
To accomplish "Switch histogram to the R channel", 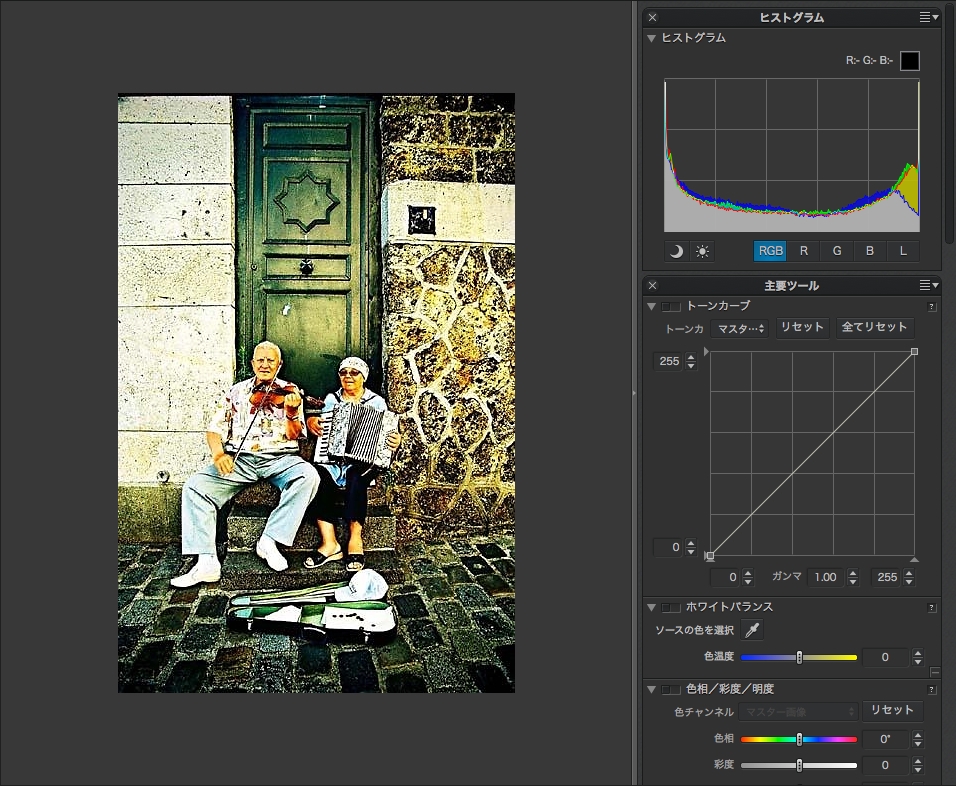I will (804, 251).
